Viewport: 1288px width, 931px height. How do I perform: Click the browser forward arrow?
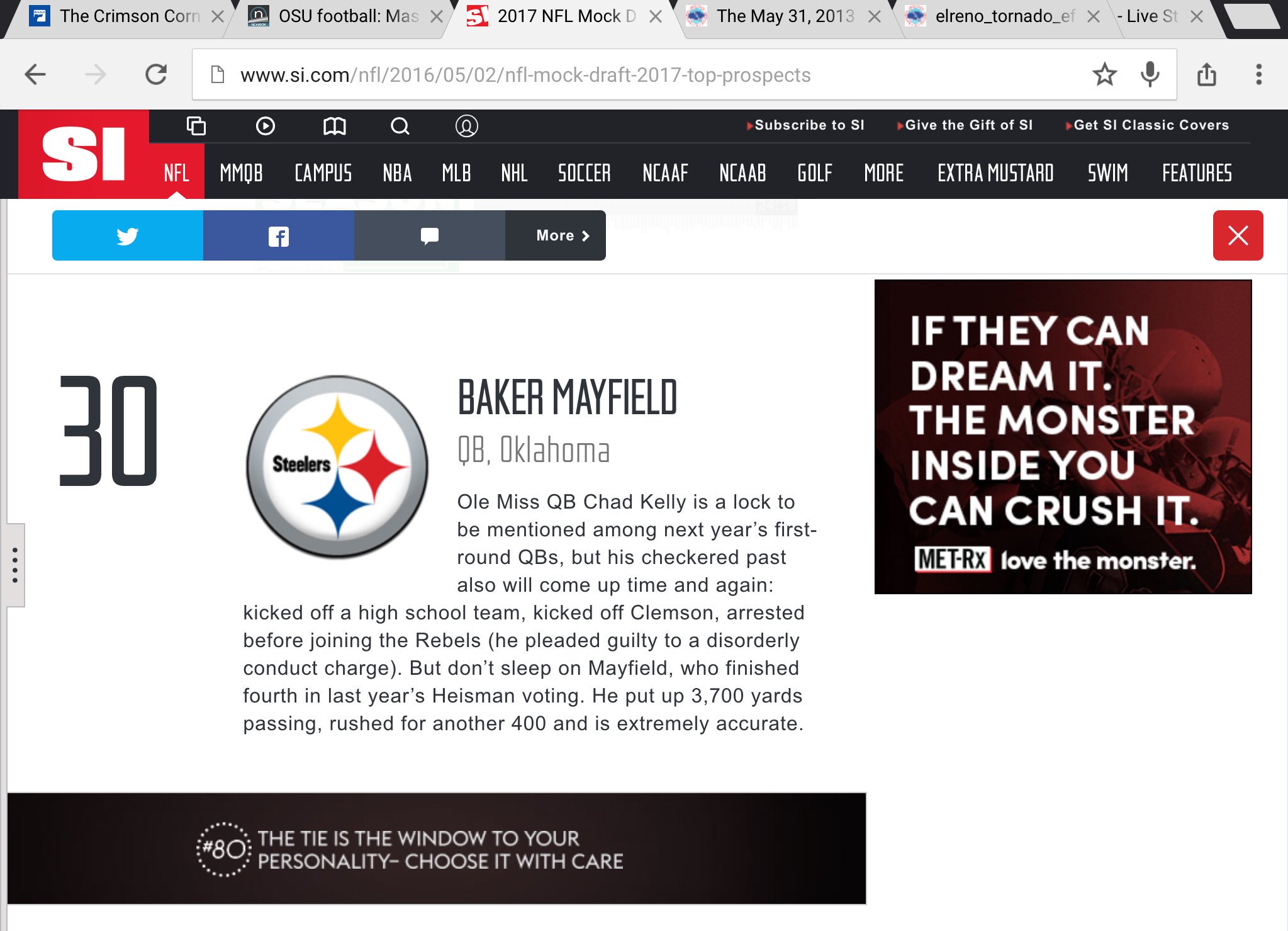(x=96, y=75)
